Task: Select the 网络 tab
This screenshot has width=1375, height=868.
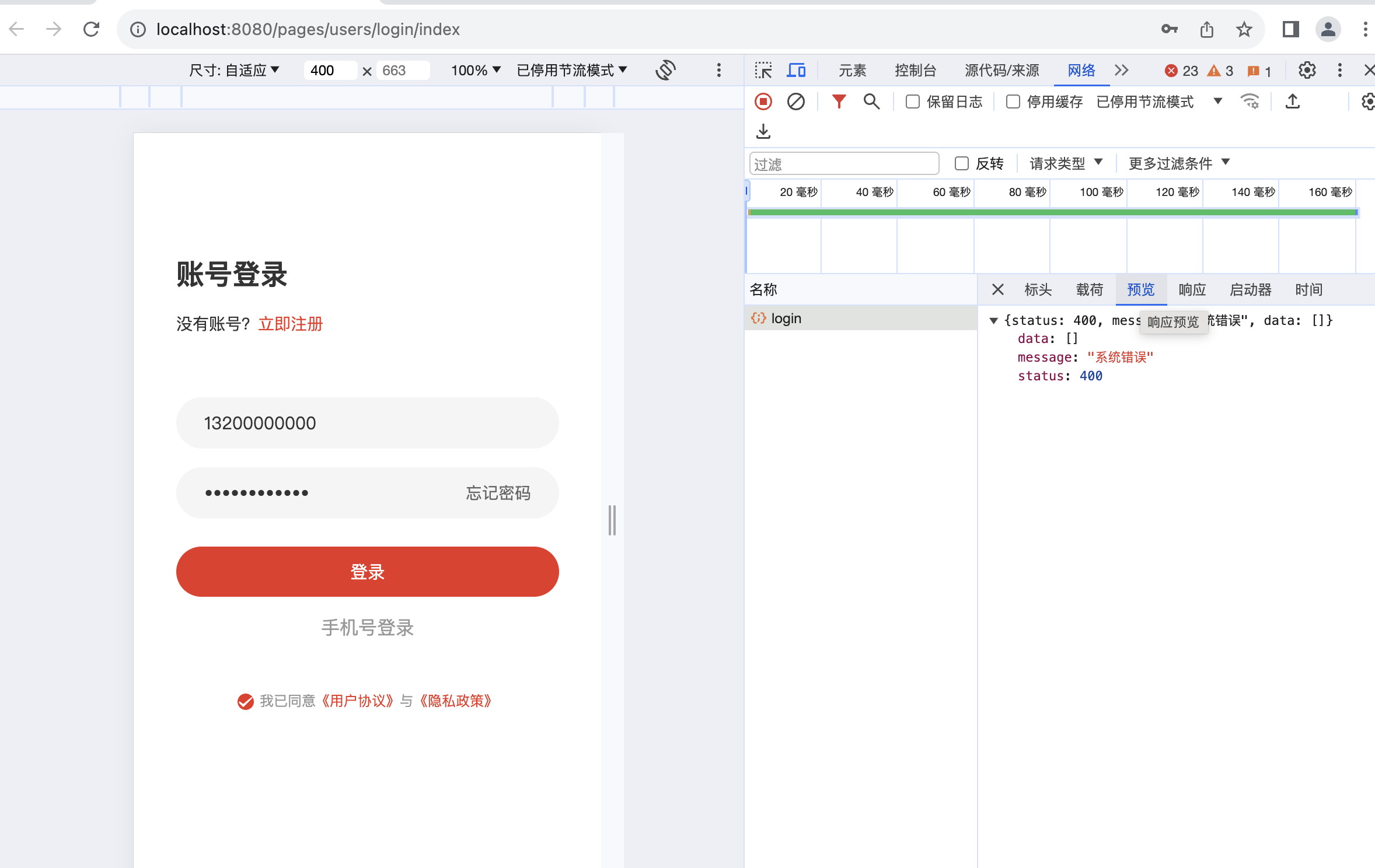Action: pos(1081,71)
